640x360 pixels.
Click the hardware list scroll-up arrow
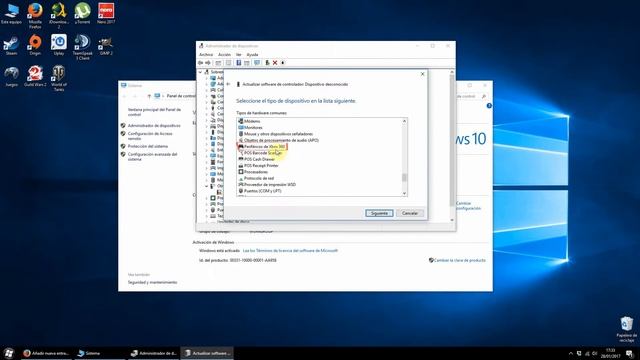(404, 121)
